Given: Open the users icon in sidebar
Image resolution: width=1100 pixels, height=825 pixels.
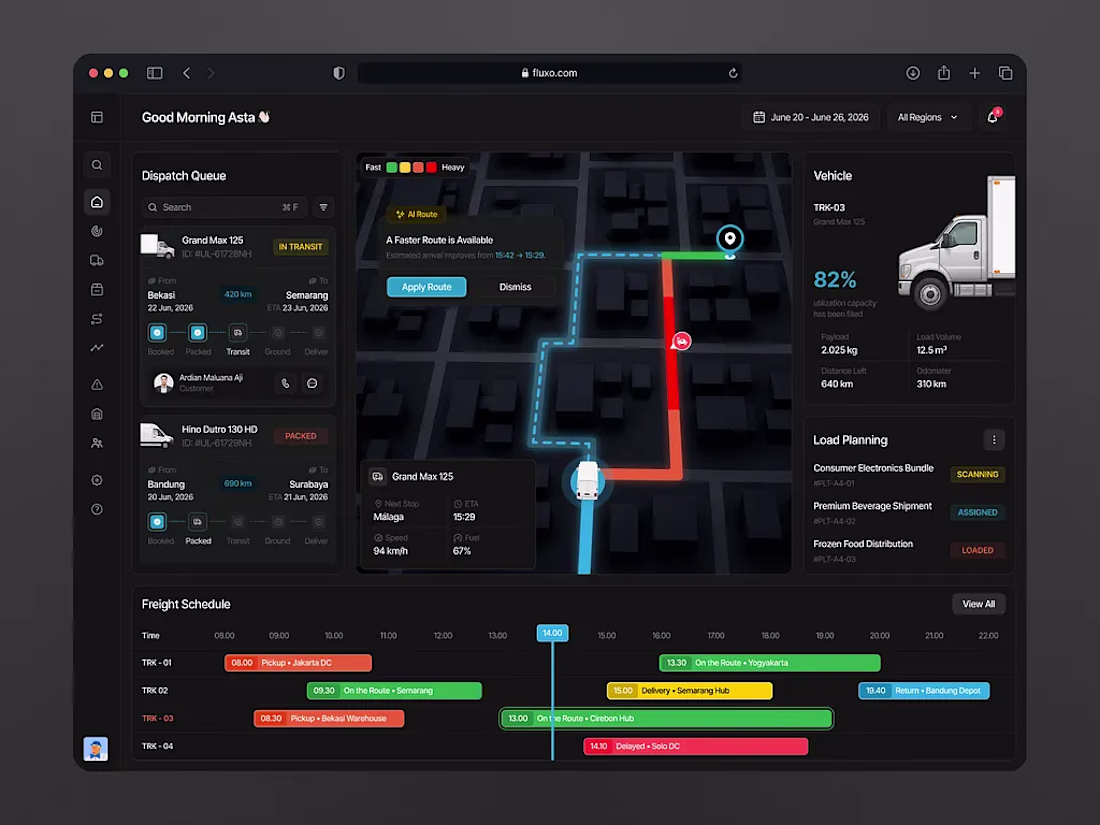Looking at the screenshot, I should tap(97, 443).
